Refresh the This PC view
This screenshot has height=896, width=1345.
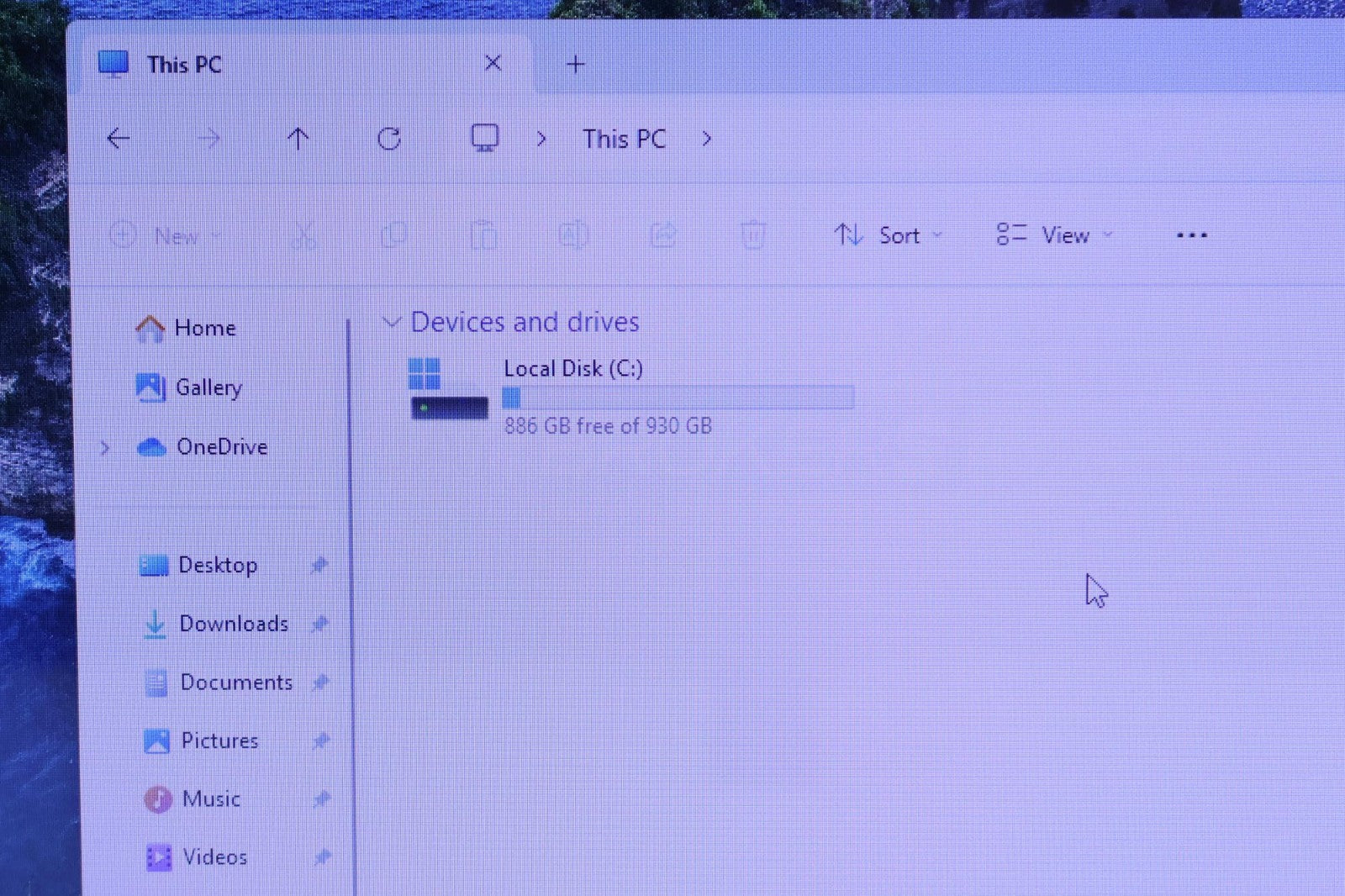(388, 139)
